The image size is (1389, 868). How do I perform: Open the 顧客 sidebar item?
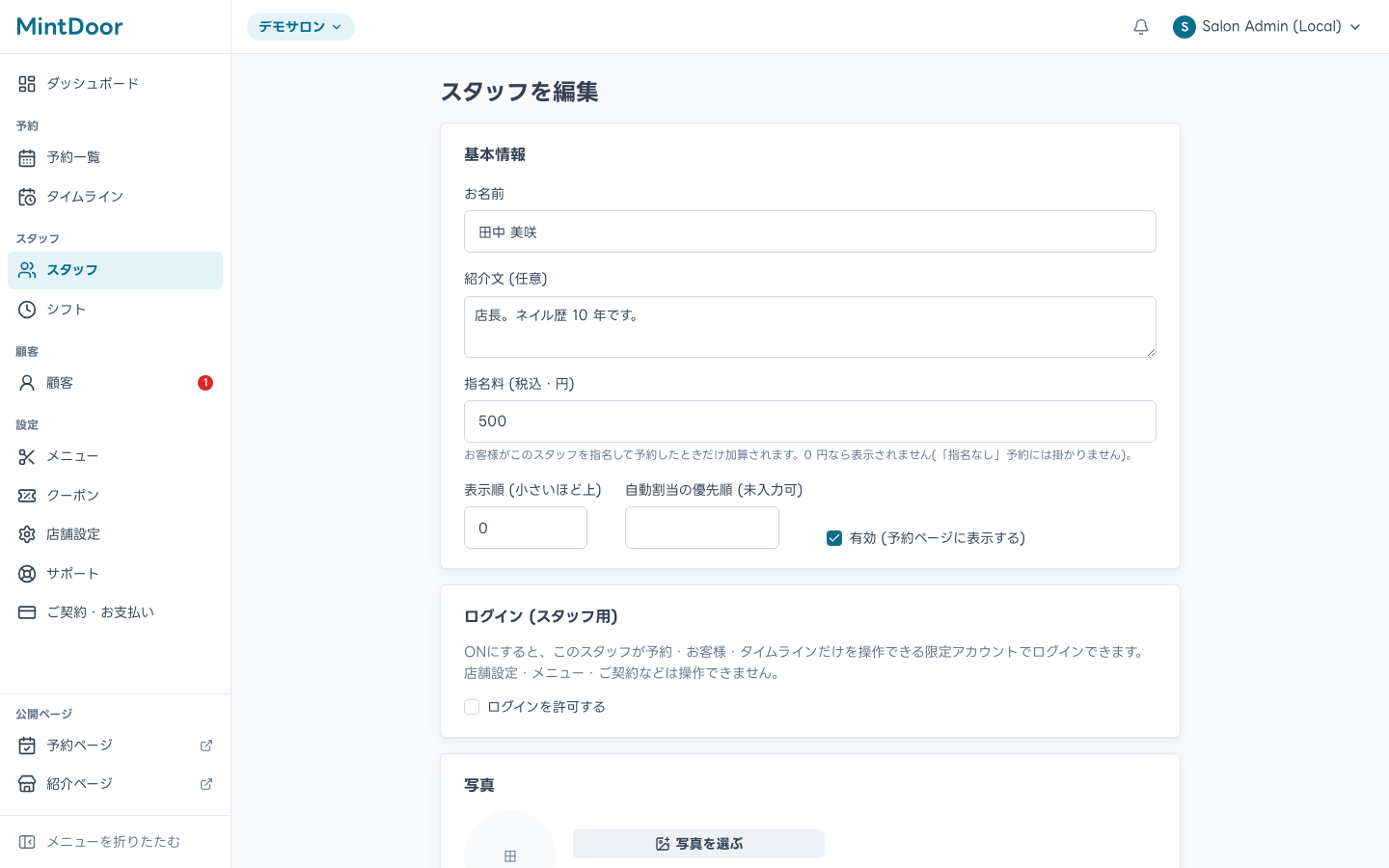pos(115,383)
